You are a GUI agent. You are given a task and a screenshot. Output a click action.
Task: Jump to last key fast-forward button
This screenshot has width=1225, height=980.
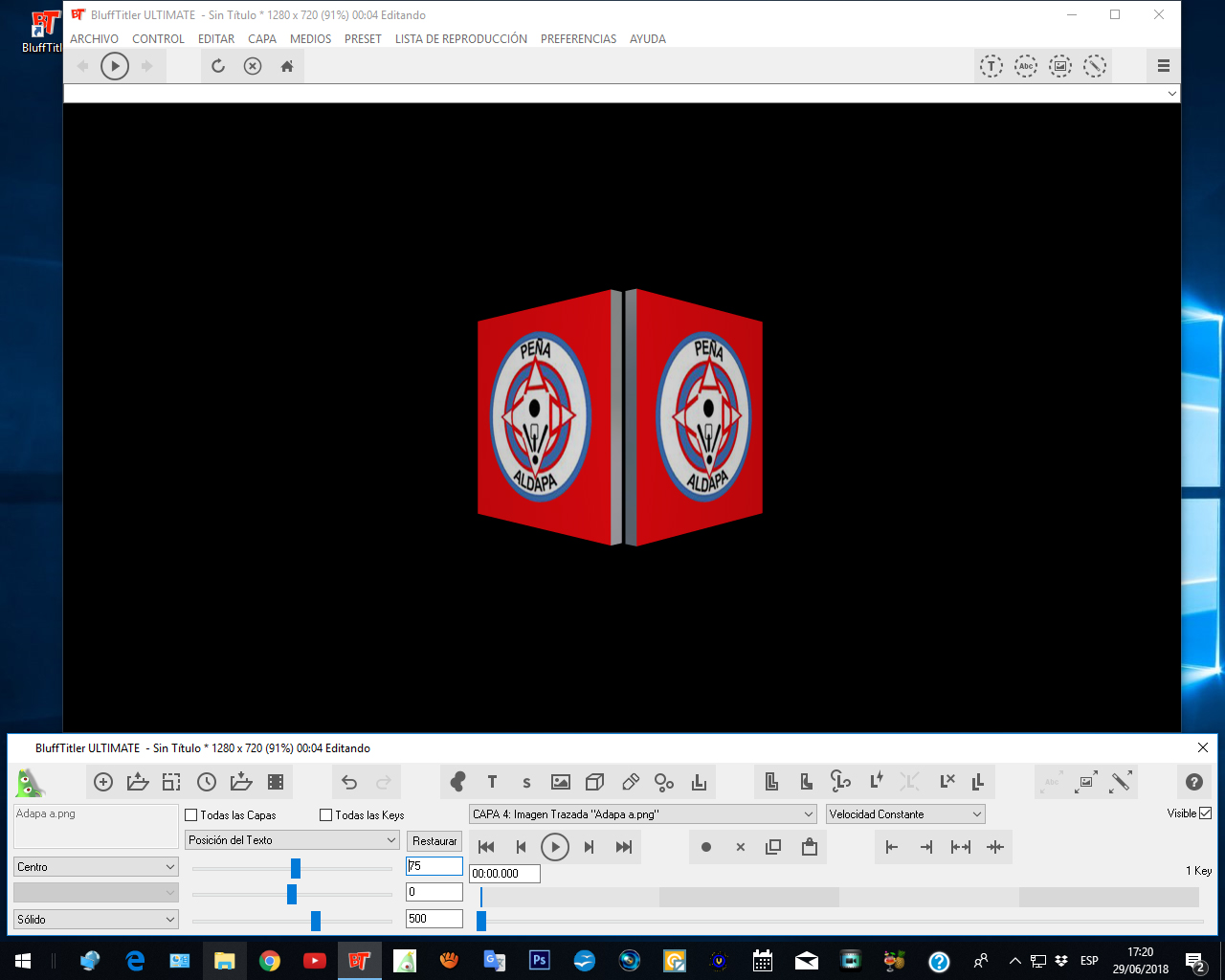[624, 847]
